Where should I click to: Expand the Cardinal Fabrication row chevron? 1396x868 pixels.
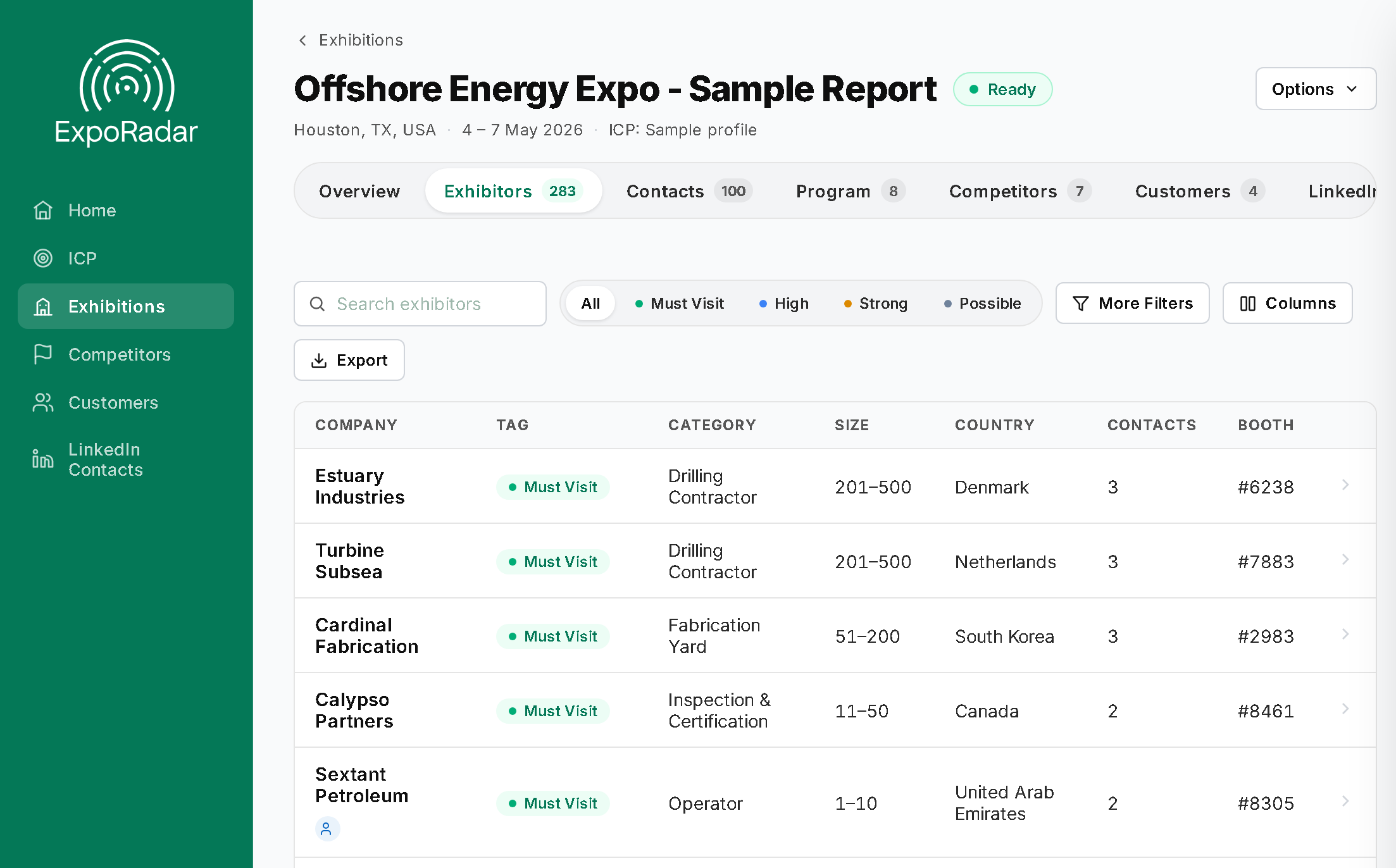coord(1345,635)
